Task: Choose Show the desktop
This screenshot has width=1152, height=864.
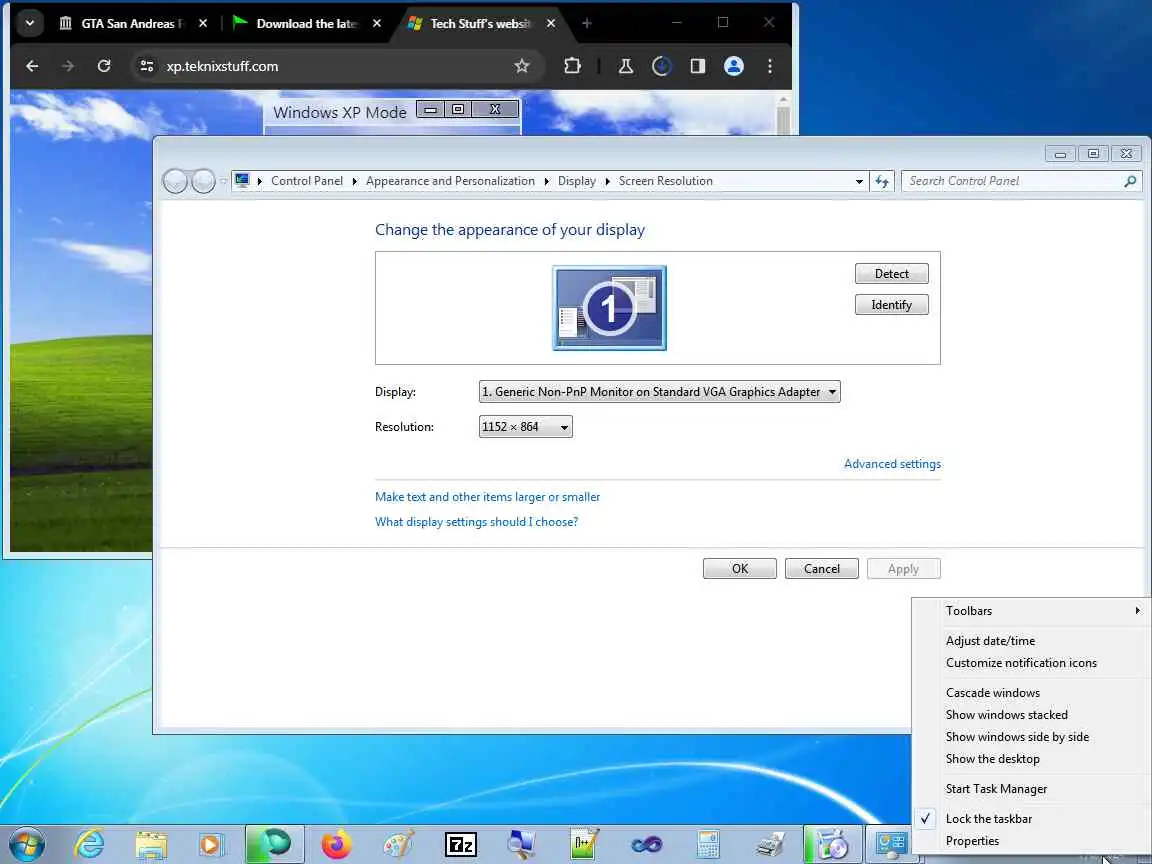Action: pos(993,759)
